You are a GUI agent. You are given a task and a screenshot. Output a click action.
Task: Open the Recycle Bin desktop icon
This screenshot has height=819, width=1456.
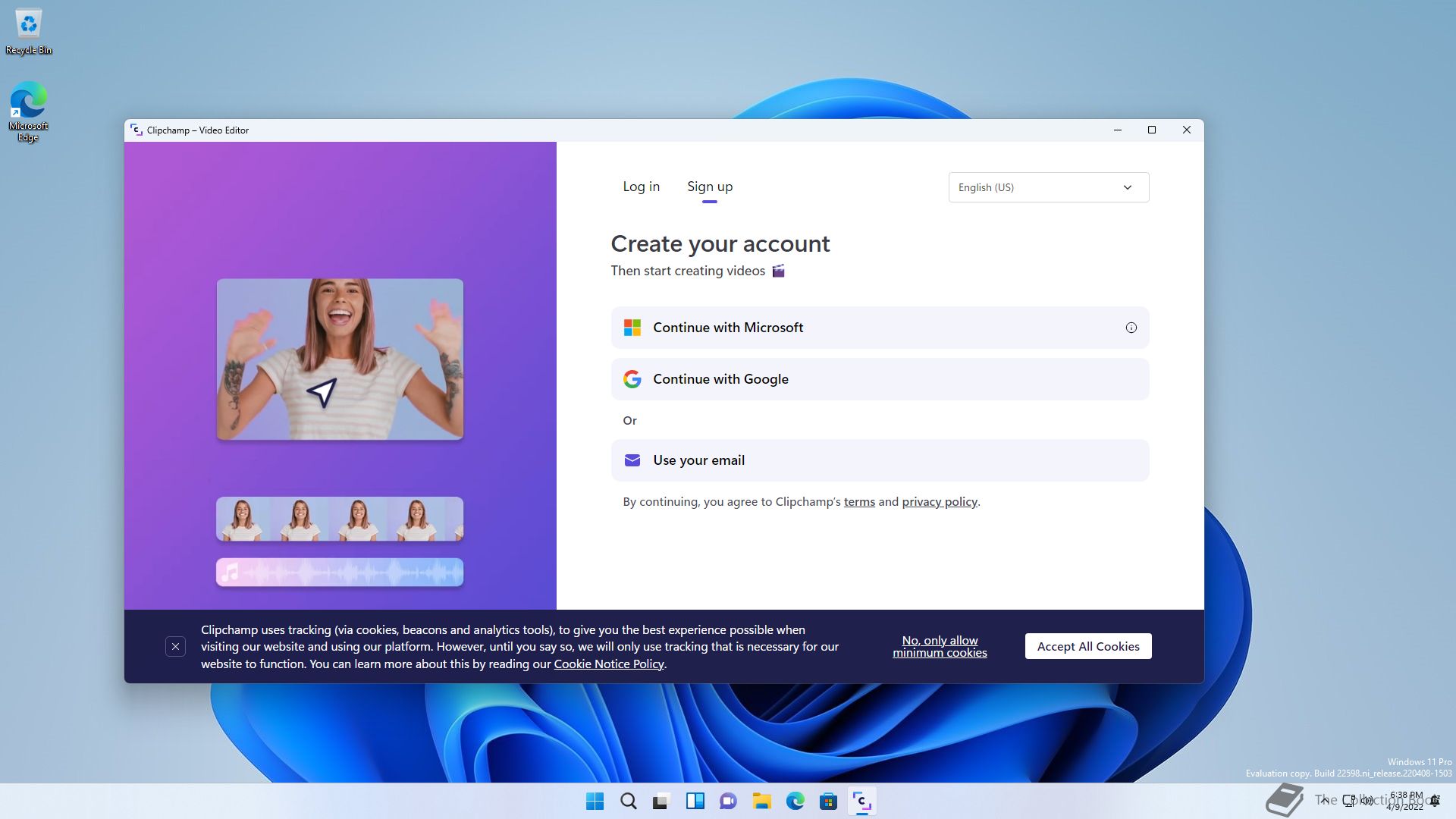coord(29,32)
